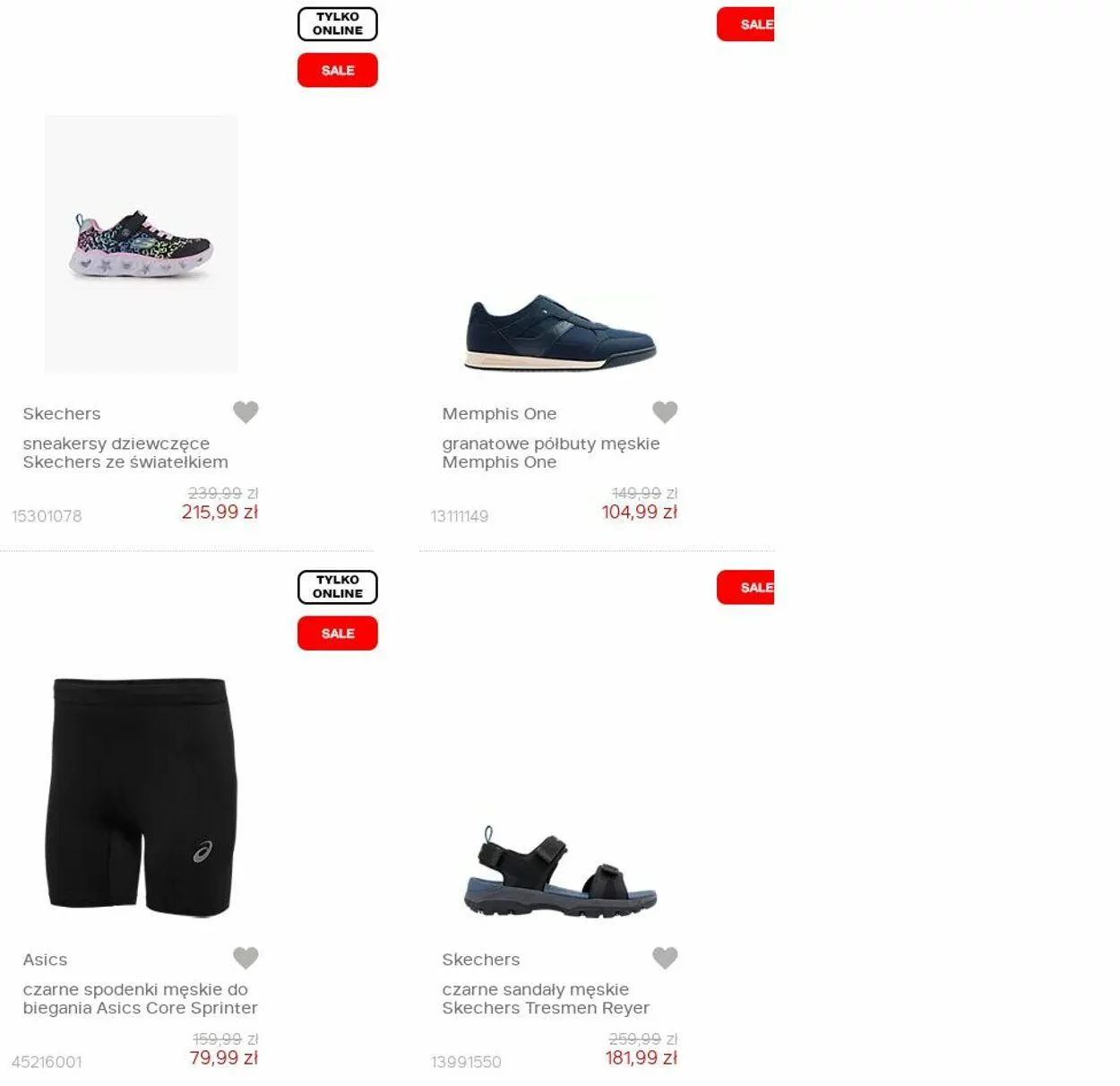This screenshot has width=1120, height=1086.
Task: Click SALE badge on Asics shorts
Action: coord(338,633)
